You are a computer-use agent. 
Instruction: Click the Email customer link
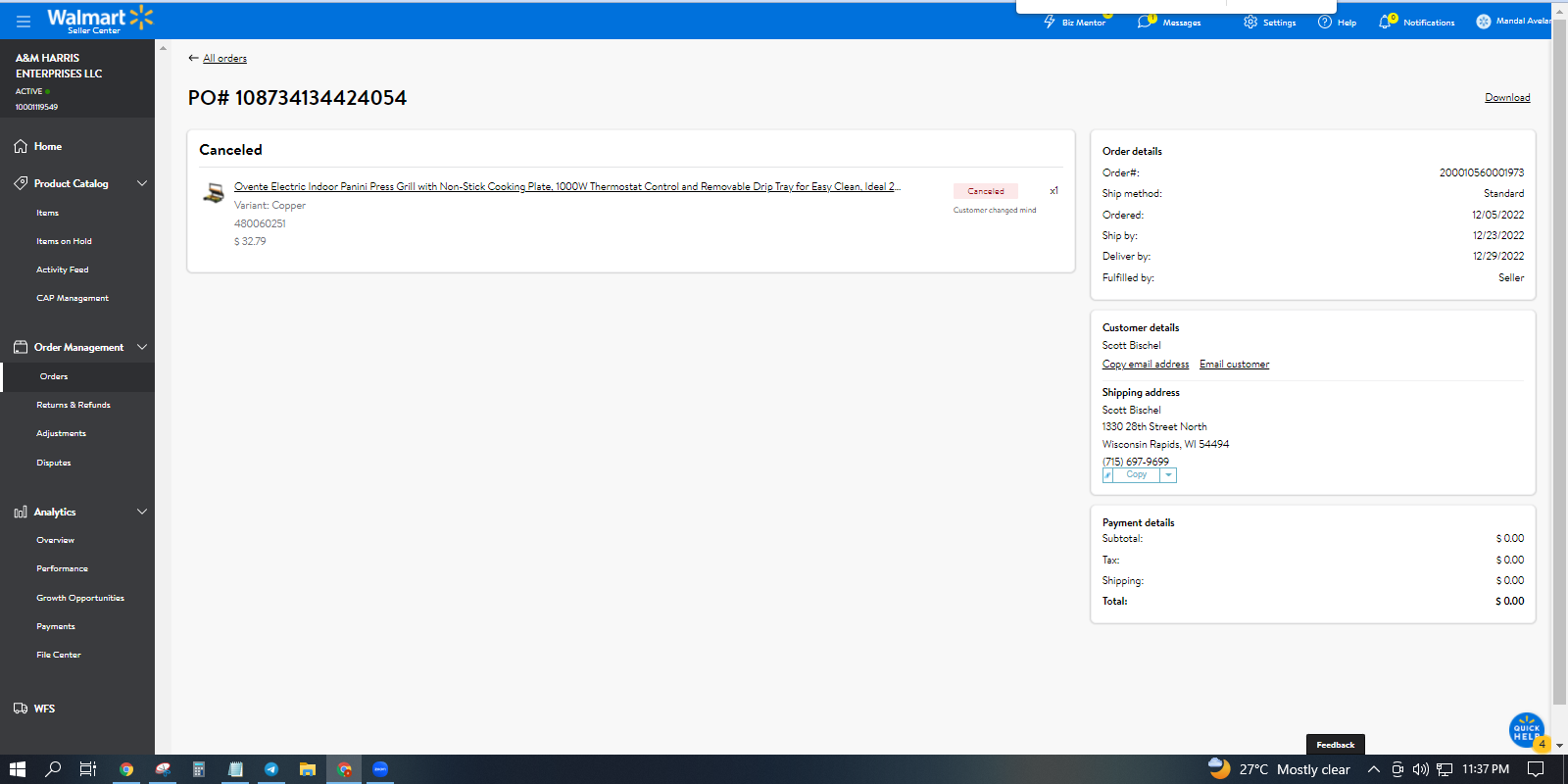[1234, 365]
